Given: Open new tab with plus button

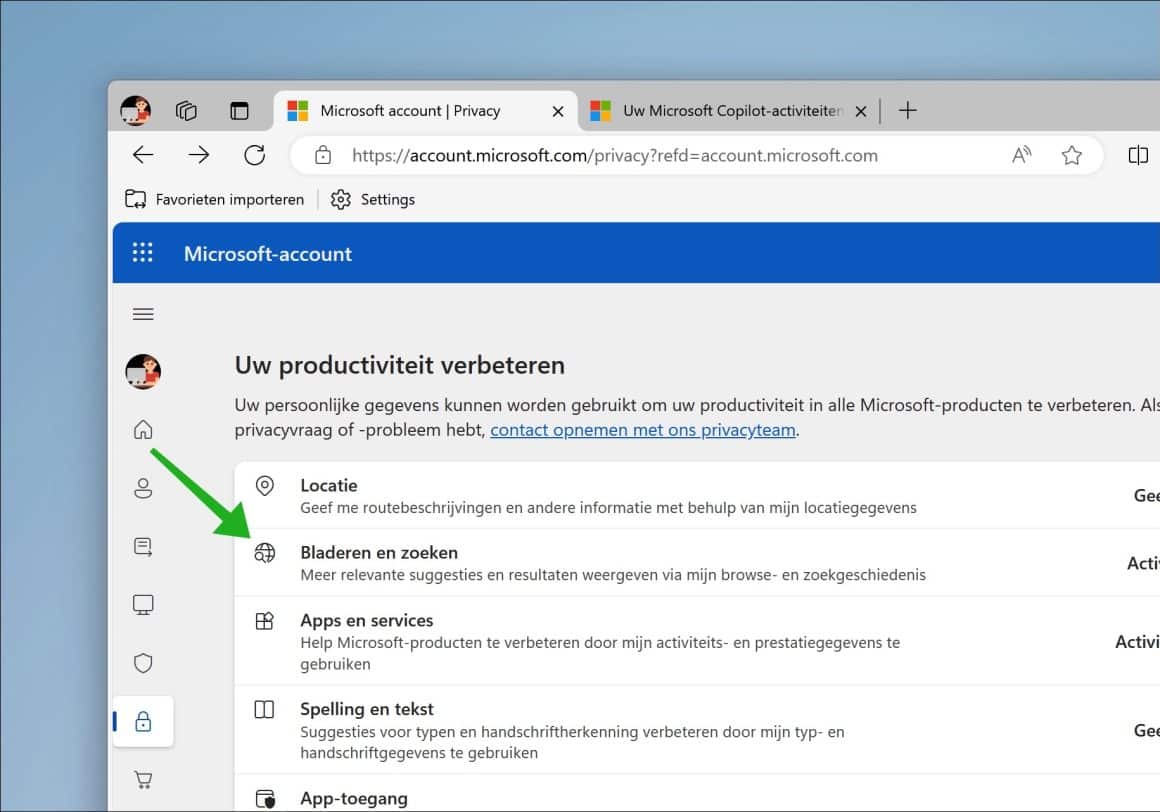Looking at the screenshot, I should [x=907, y=110].
